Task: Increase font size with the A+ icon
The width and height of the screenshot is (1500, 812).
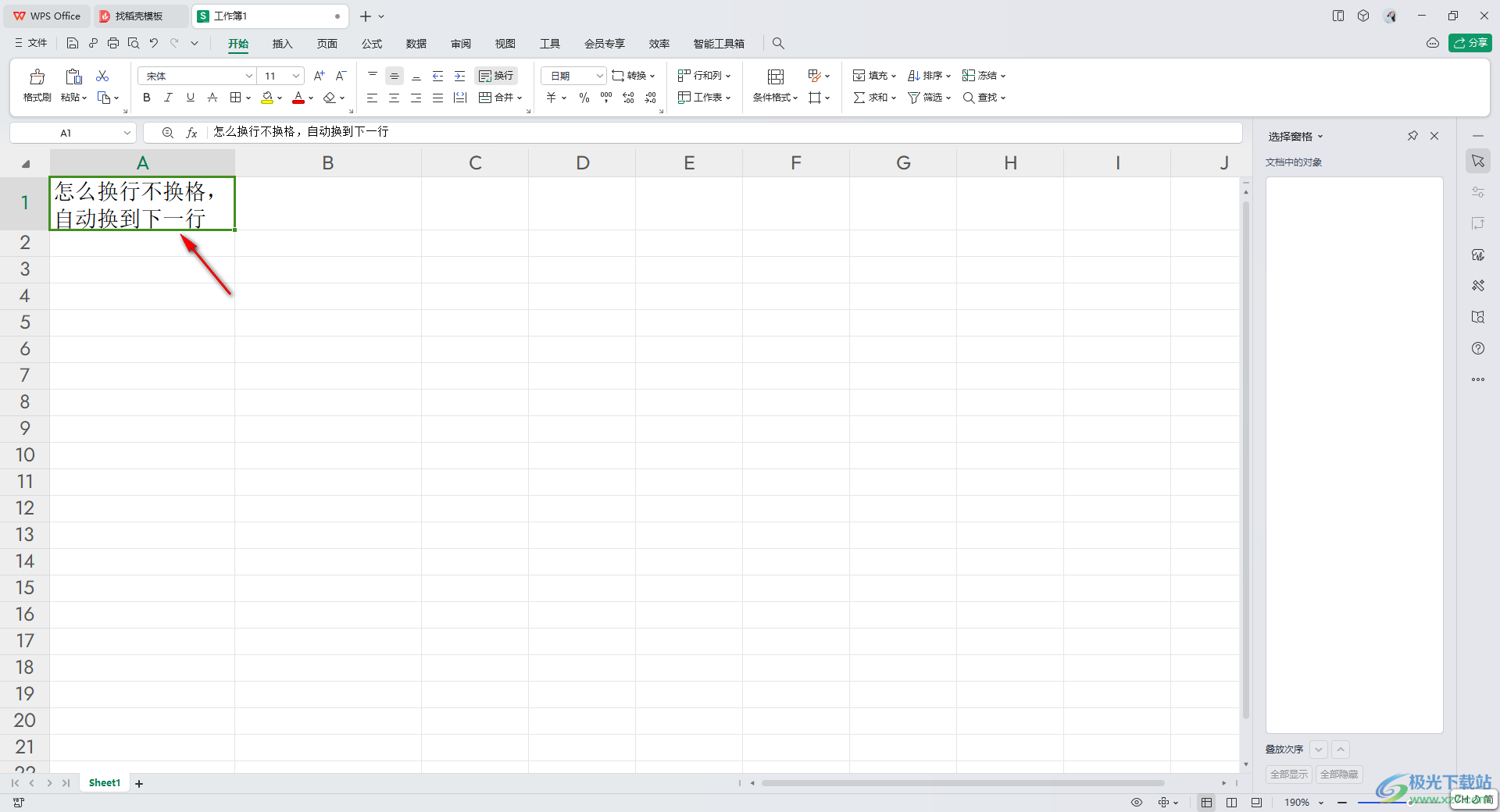Action: [x=319, y=76]
